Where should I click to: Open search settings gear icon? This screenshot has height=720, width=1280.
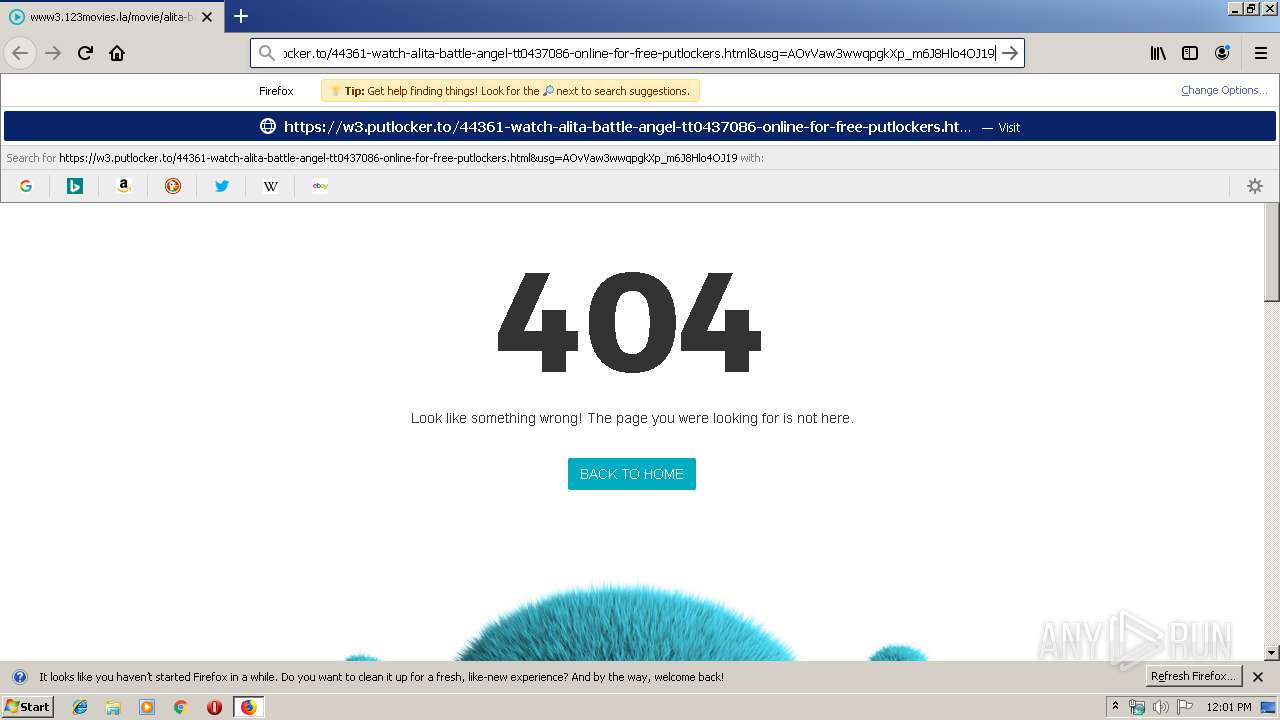(1254, 186)
